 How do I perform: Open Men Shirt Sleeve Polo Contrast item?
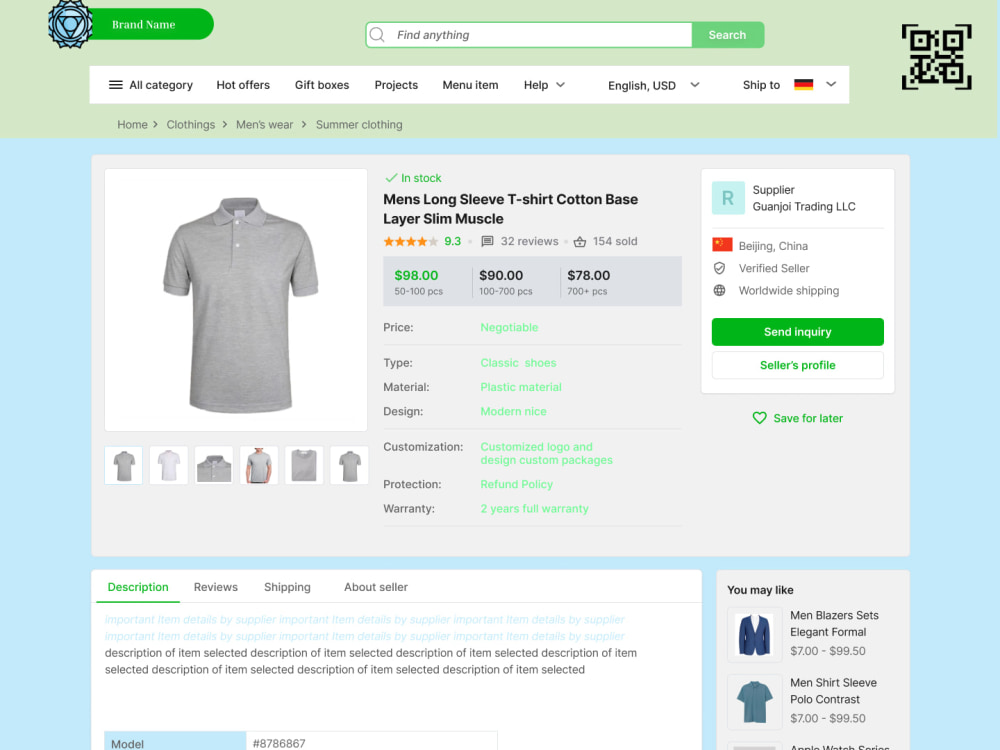click(x=834, y=691)
